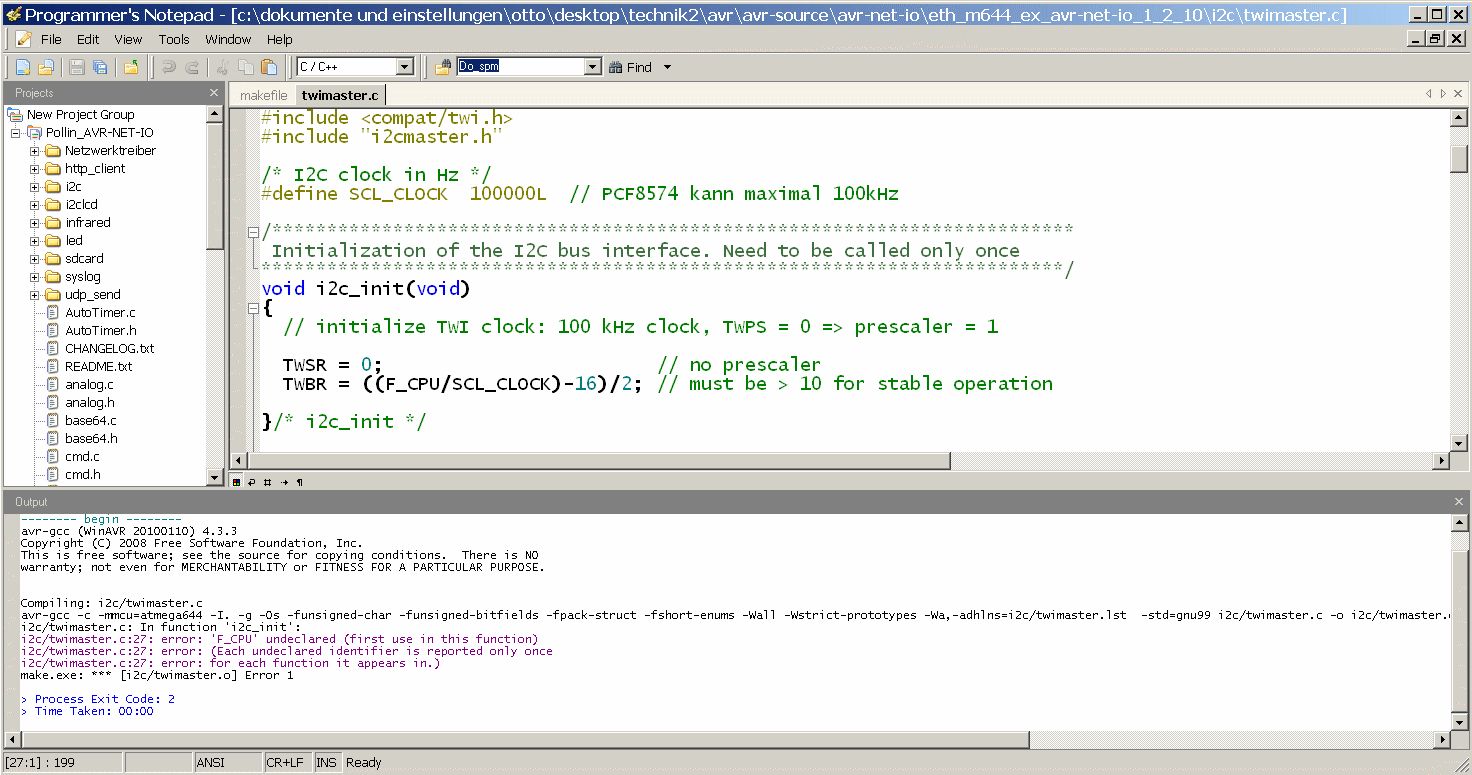Click the New document toolbar icon
The image size is (1472, 775).
click(22, 67)
